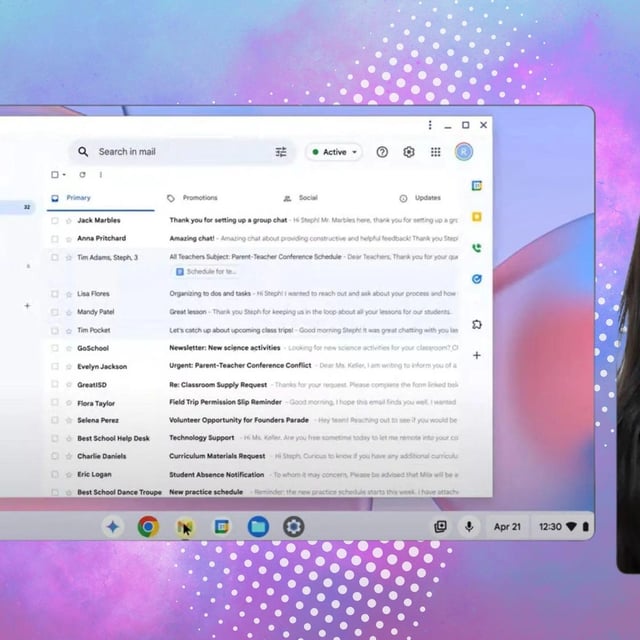Click the 32 unread count badge in sidebar
This screenshot has width=640, height=640.
pos(27,207)
